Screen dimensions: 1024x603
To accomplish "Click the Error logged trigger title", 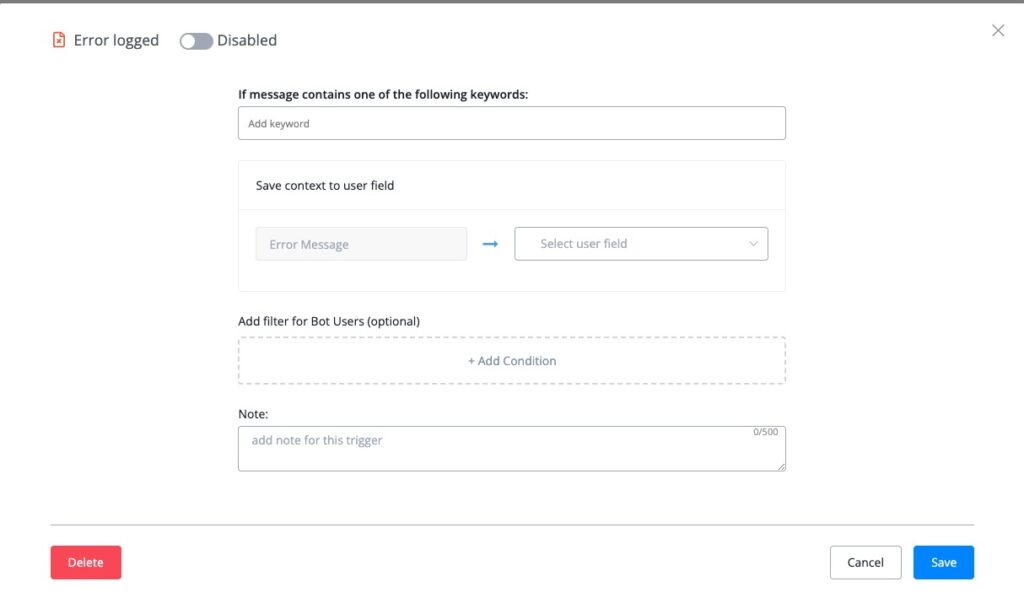I will (116, 41).
